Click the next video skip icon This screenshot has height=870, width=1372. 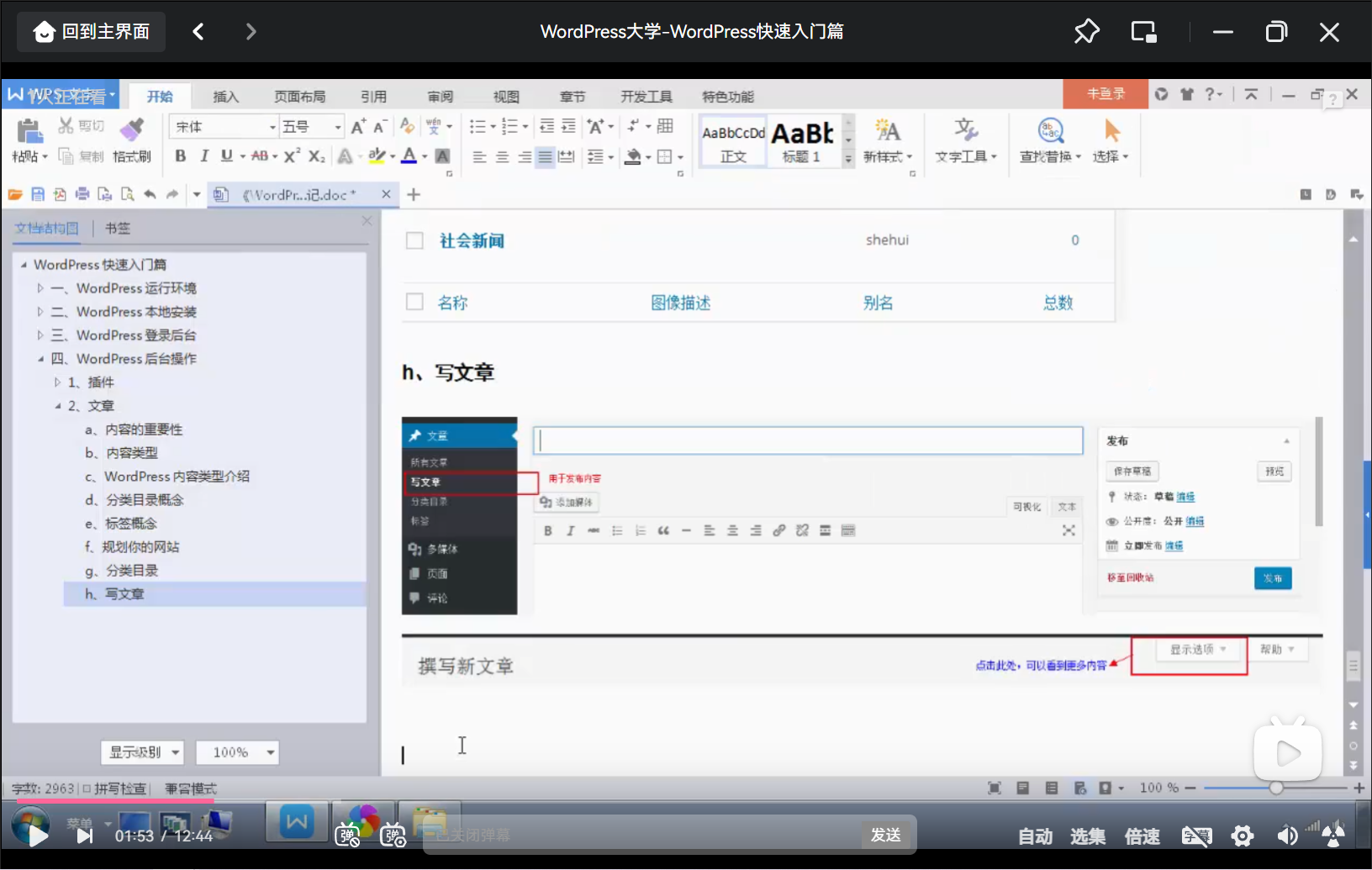[85, 836]
